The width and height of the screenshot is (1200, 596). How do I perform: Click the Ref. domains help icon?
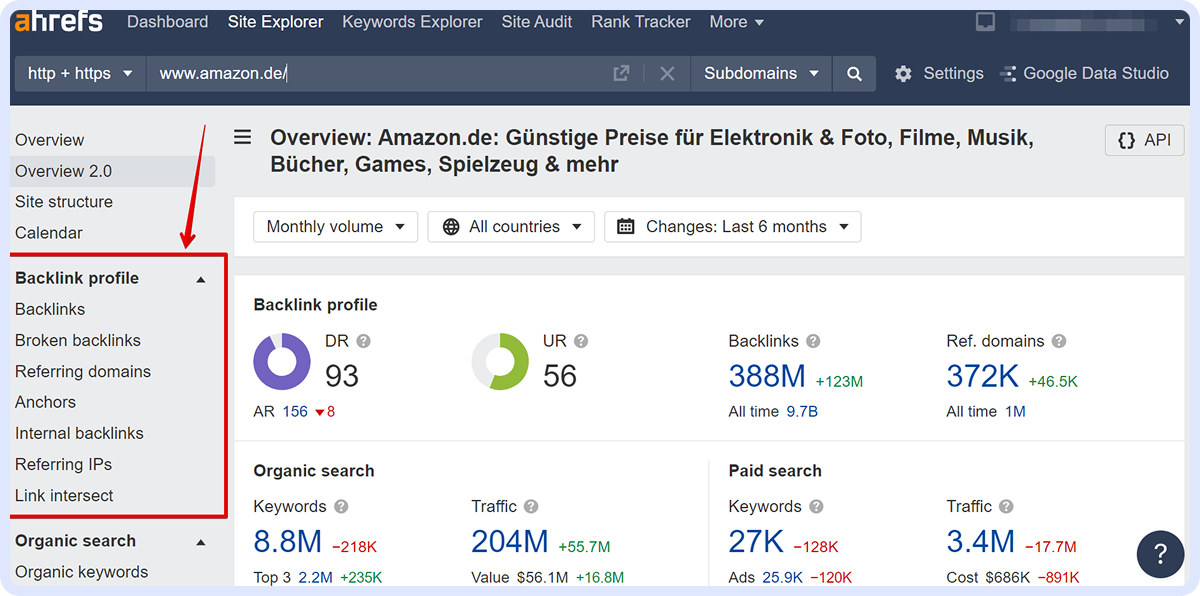point(1059,341)
